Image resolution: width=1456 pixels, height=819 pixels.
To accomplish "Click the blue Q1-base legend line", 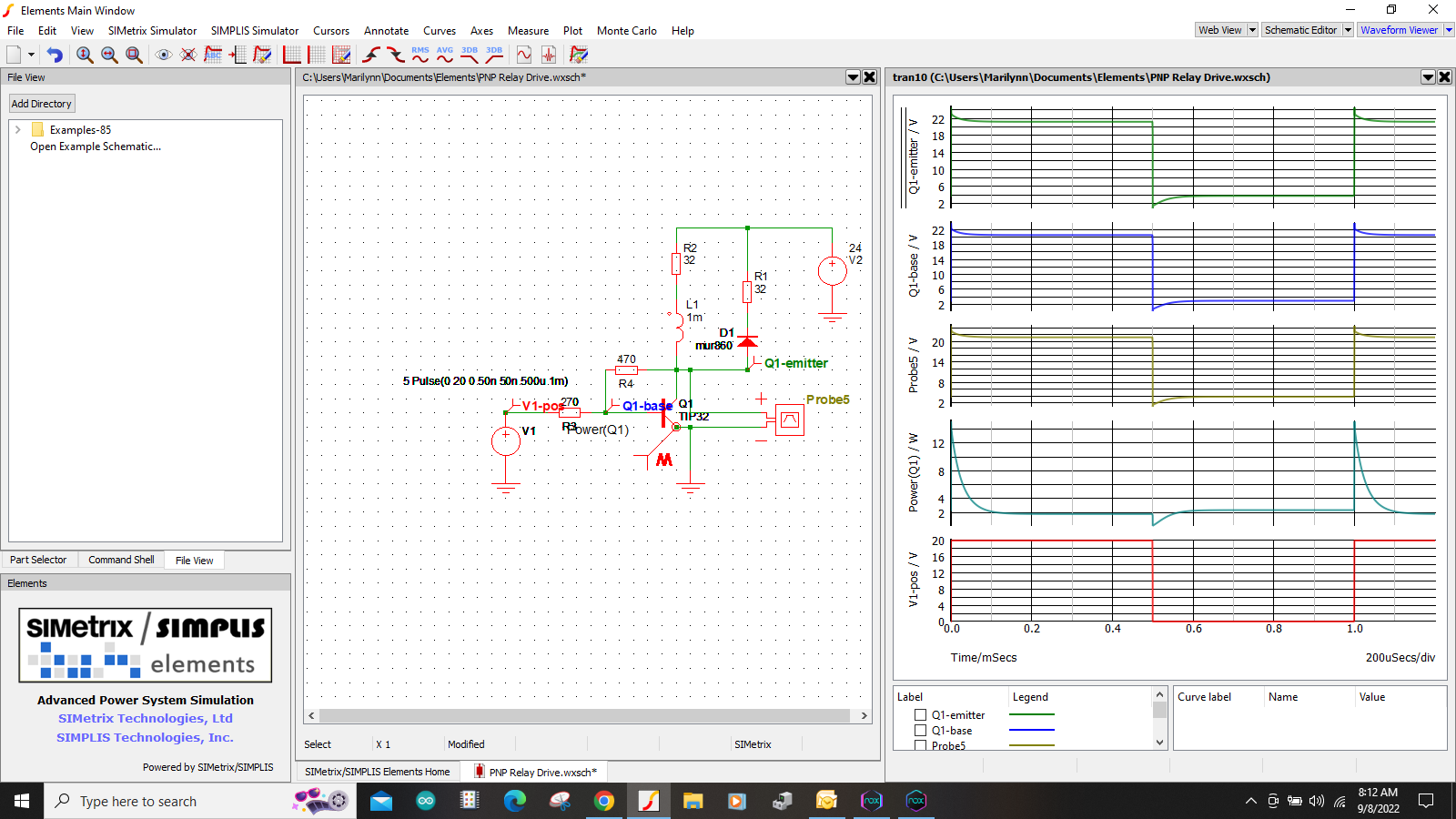I will [x=1032, y=731].
